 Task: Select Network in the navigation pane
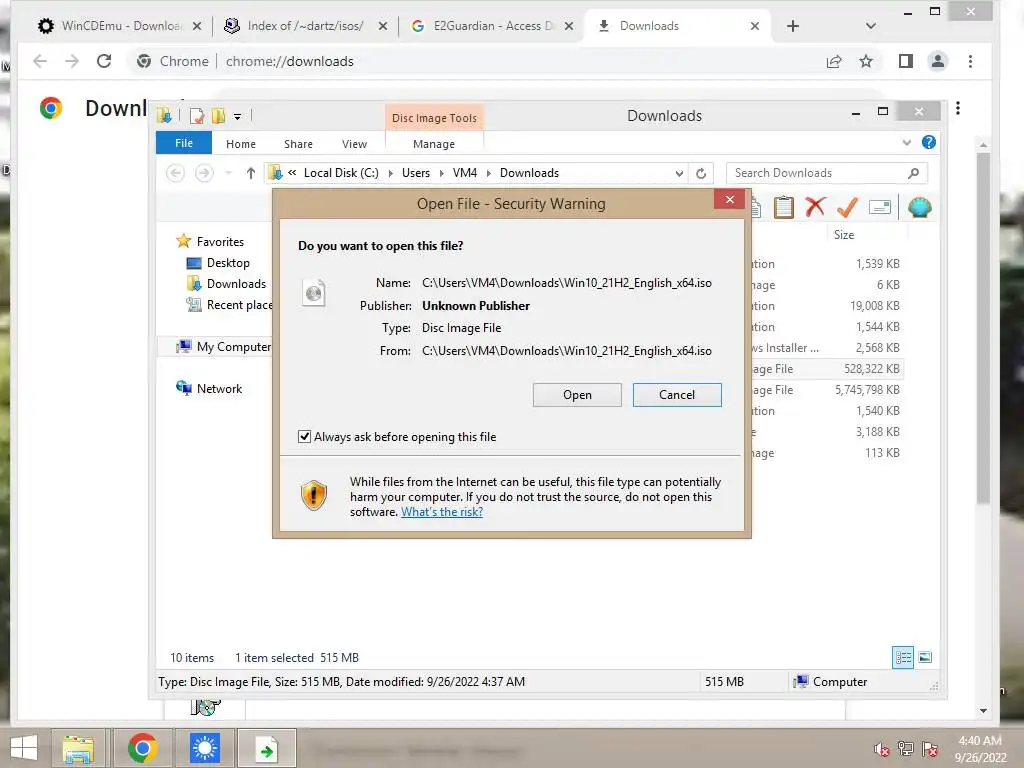coord(219,389)
